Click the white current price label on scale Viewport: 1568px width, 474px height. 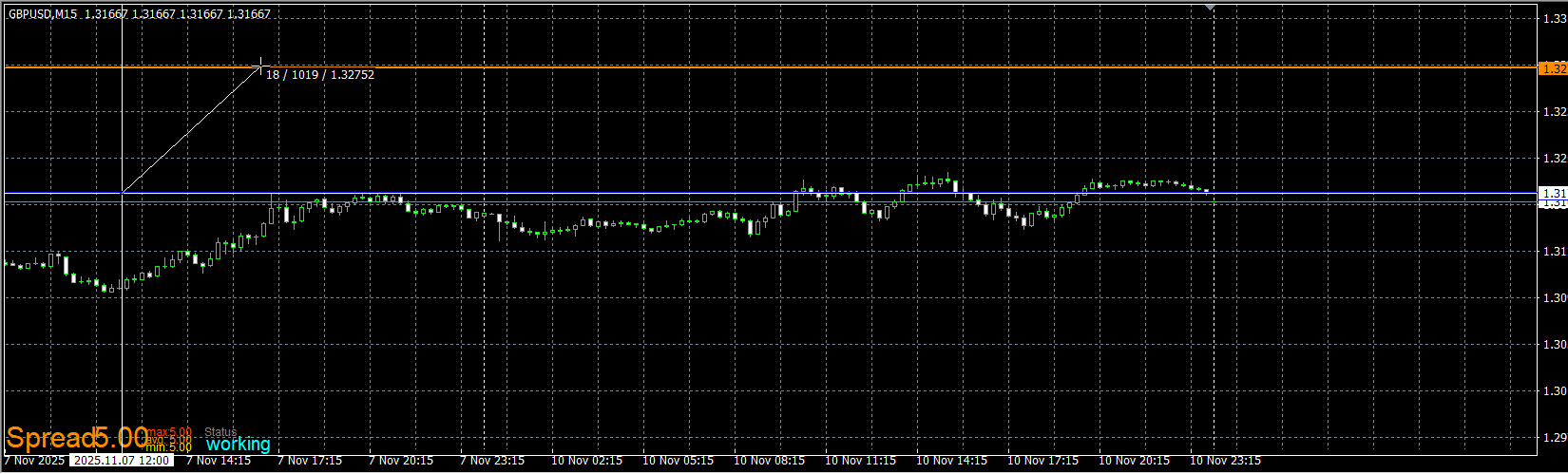click(1553, 193)
